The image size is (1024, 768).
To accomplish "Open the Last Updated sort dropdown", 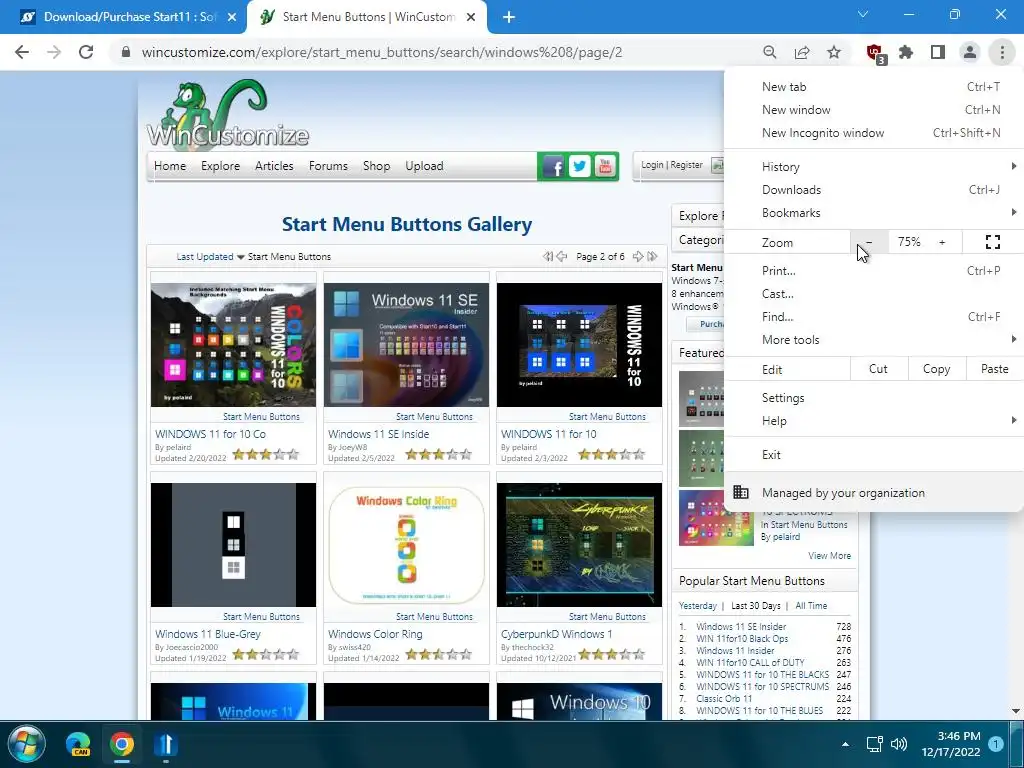I will (x=210, y=257).
